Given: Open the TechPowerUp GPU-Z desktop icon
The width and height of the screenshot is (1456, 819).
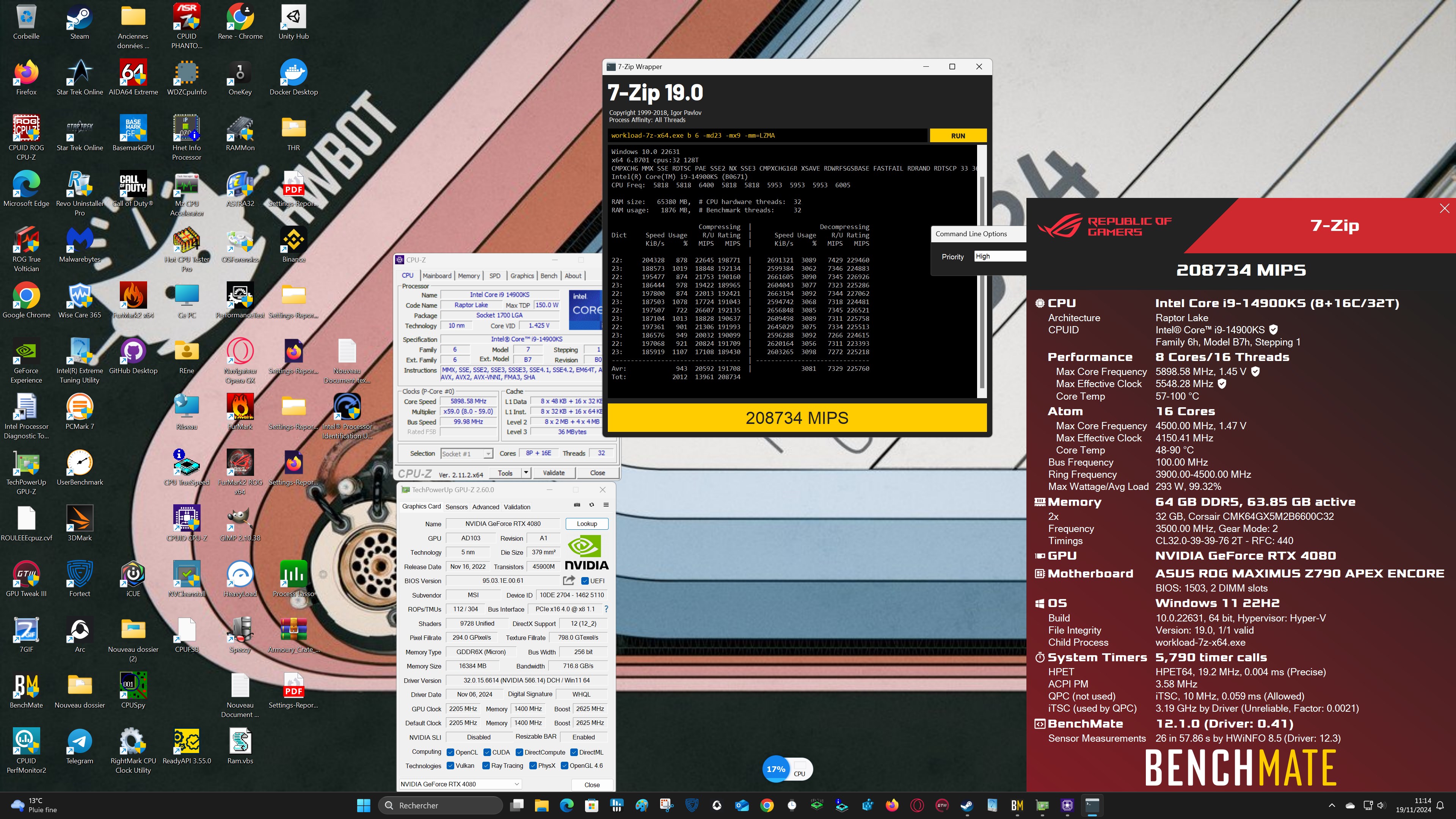Looking at the screenshot, I should click(26, 472).
